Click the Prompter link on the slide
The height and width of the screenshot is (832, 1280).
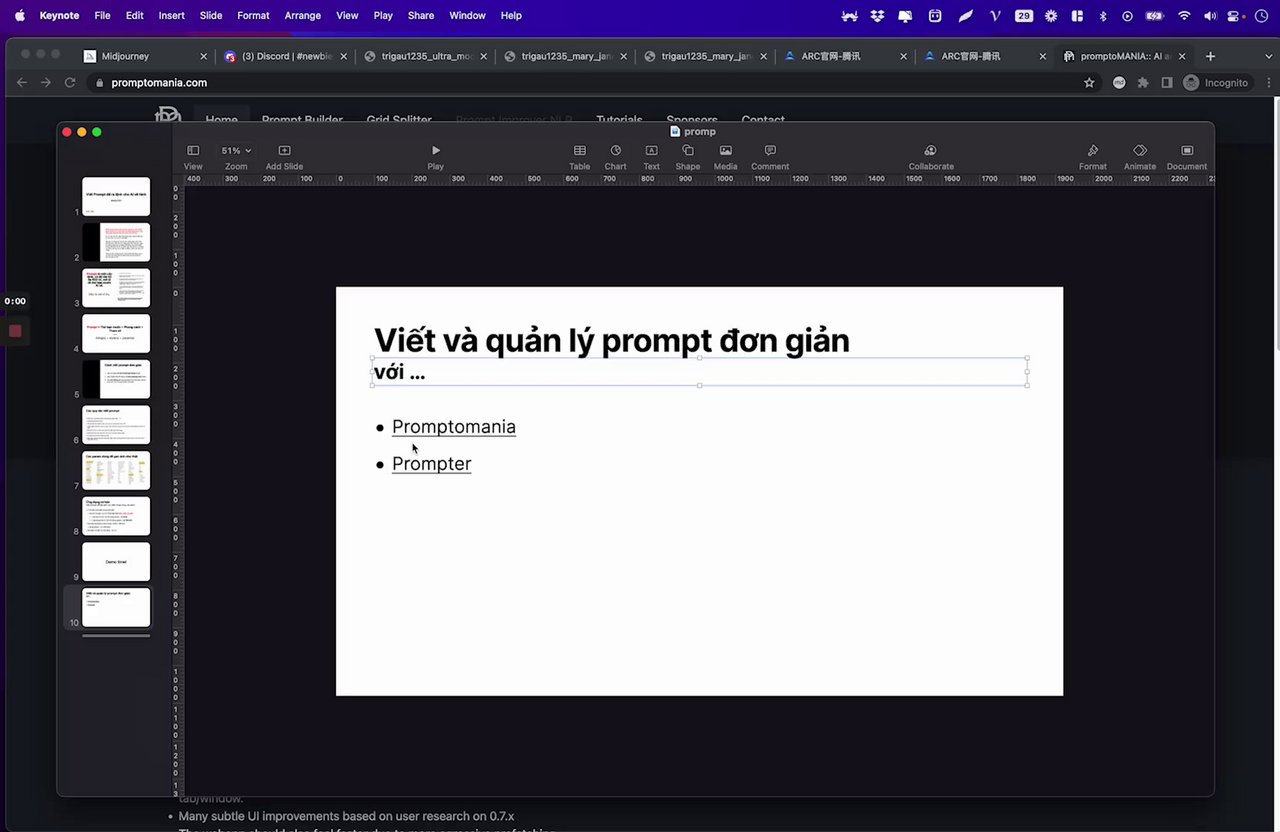pos(431,464)
